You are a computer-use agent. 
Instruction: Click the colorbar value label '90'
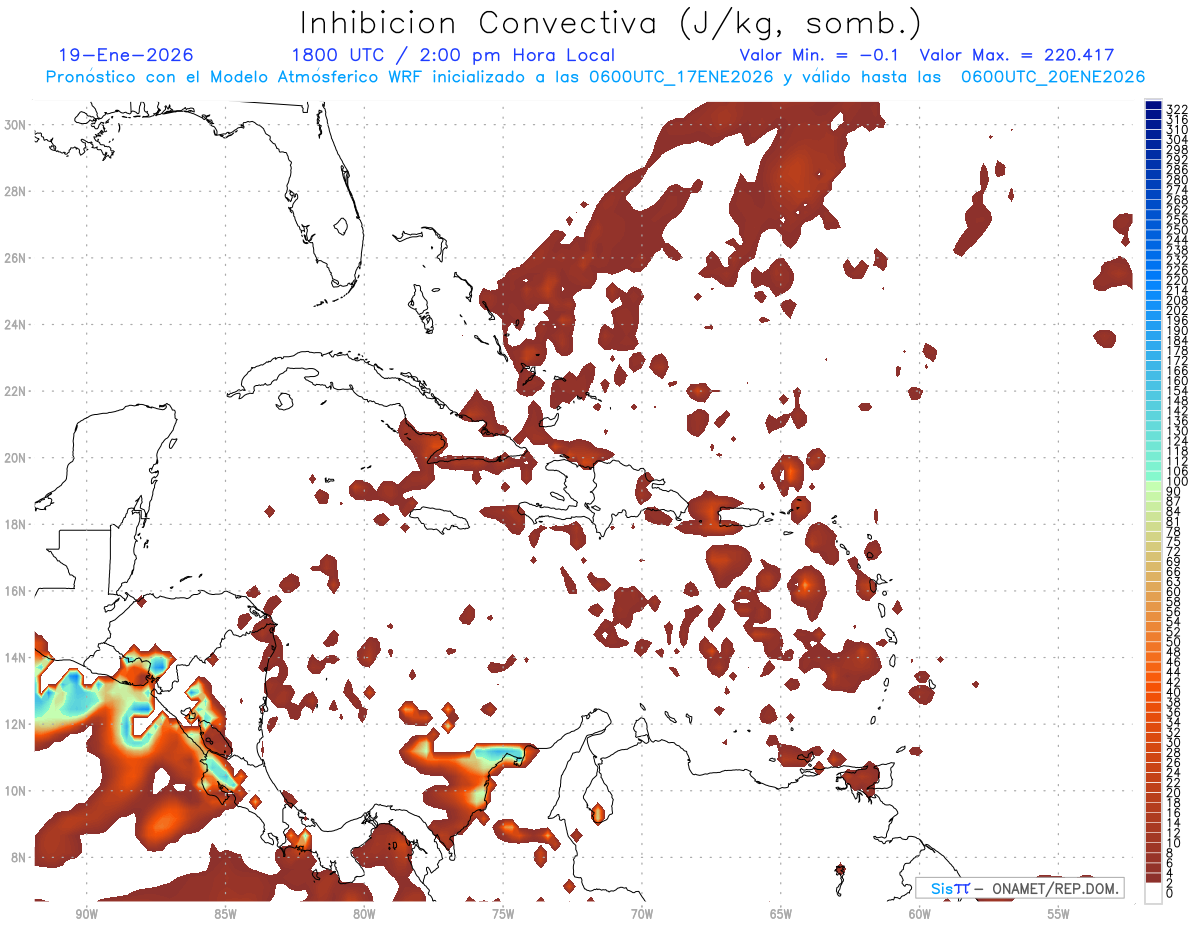(x=1174, y=492)
